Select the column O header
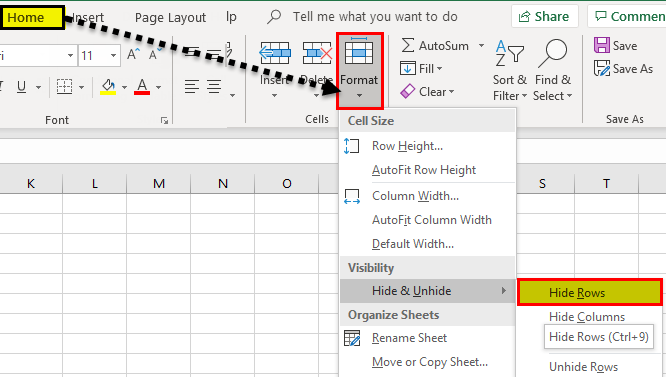Image resolution: width=666 pixels, height=377 pixels. [x=287, y=183]
